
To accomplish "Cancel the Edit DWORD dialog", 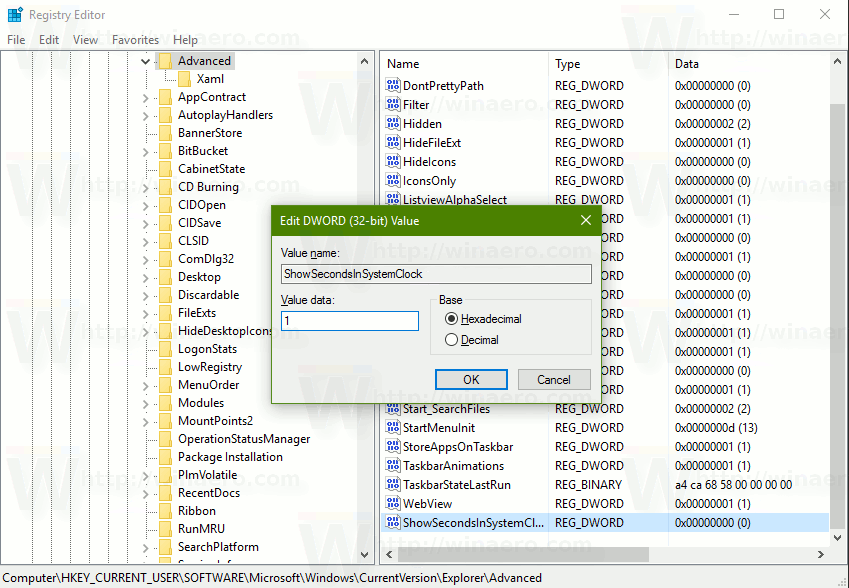I will click(x=554, y=379).
